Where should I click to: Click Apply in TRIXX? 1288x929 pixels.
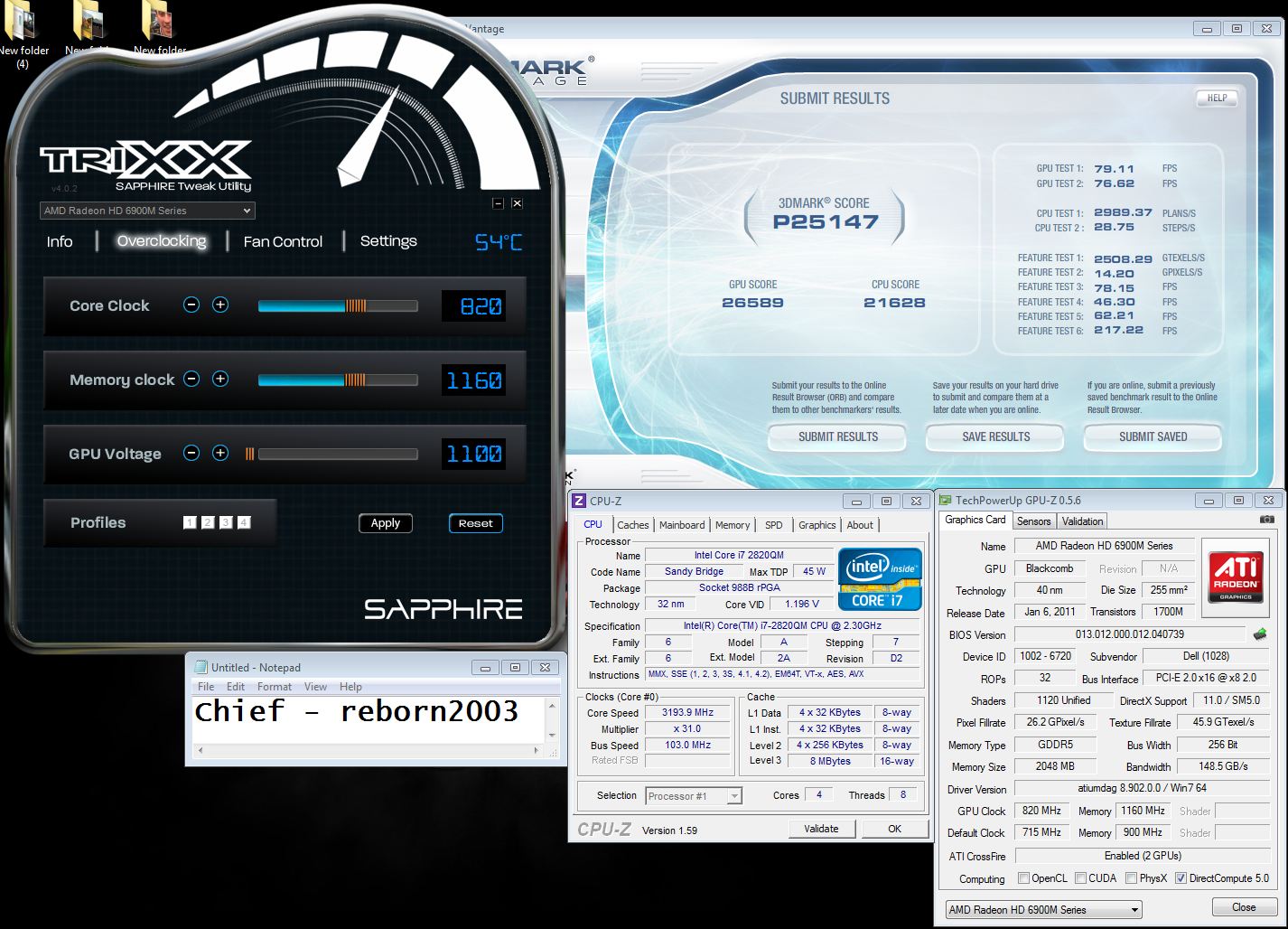tap(386, 523)
